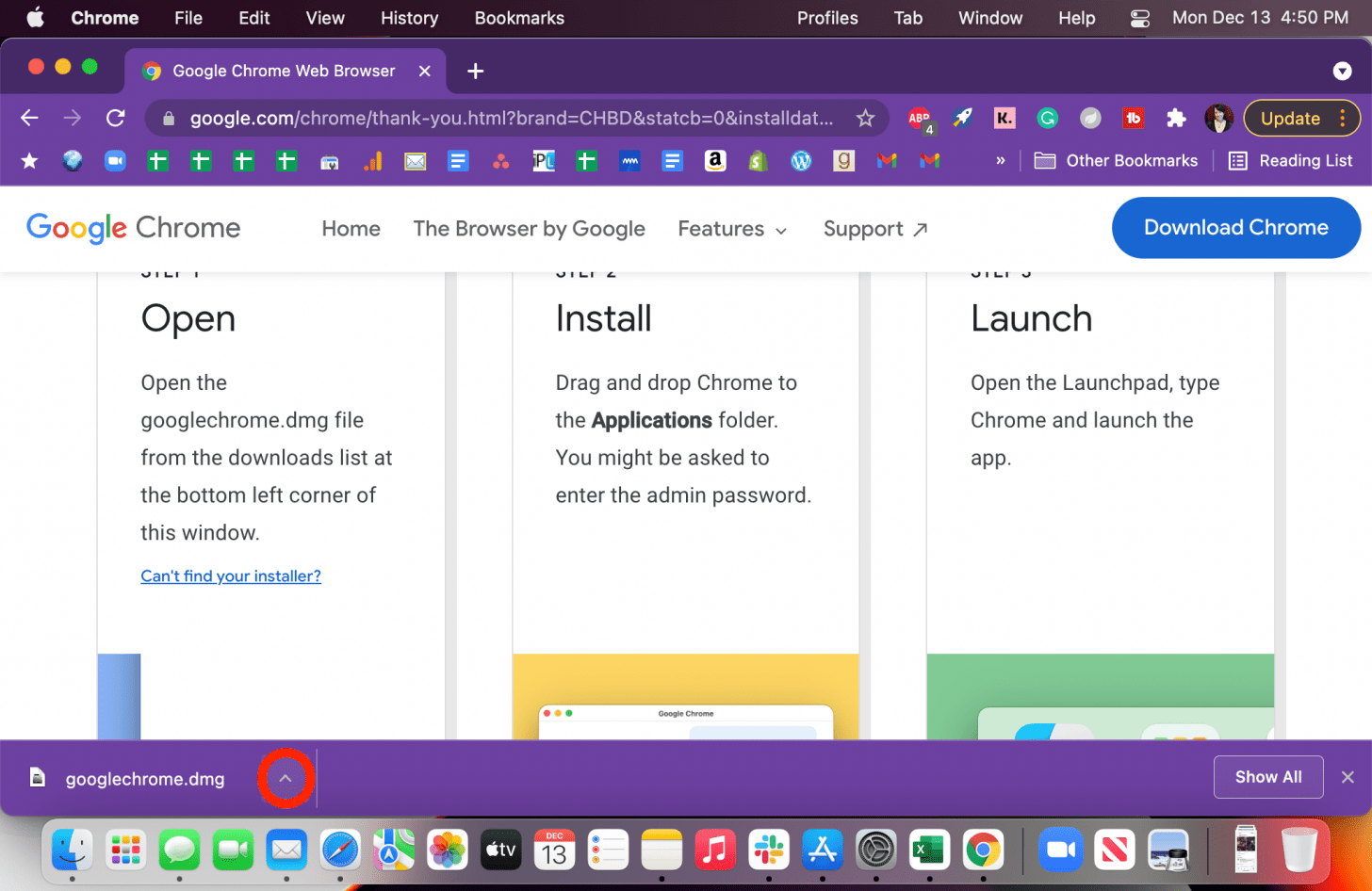The image size is (1372, 891).
Task: Launch Slack from the dock
Action: (x=769, y=850)
